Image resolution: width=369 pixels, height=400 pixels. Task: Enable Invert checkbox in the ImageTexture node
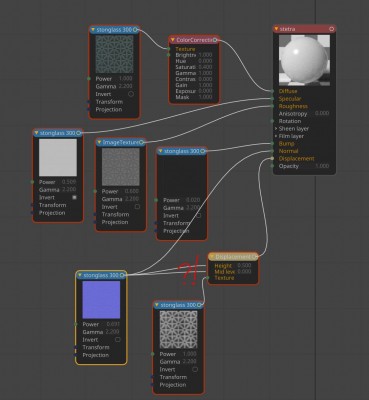(137, 207)
